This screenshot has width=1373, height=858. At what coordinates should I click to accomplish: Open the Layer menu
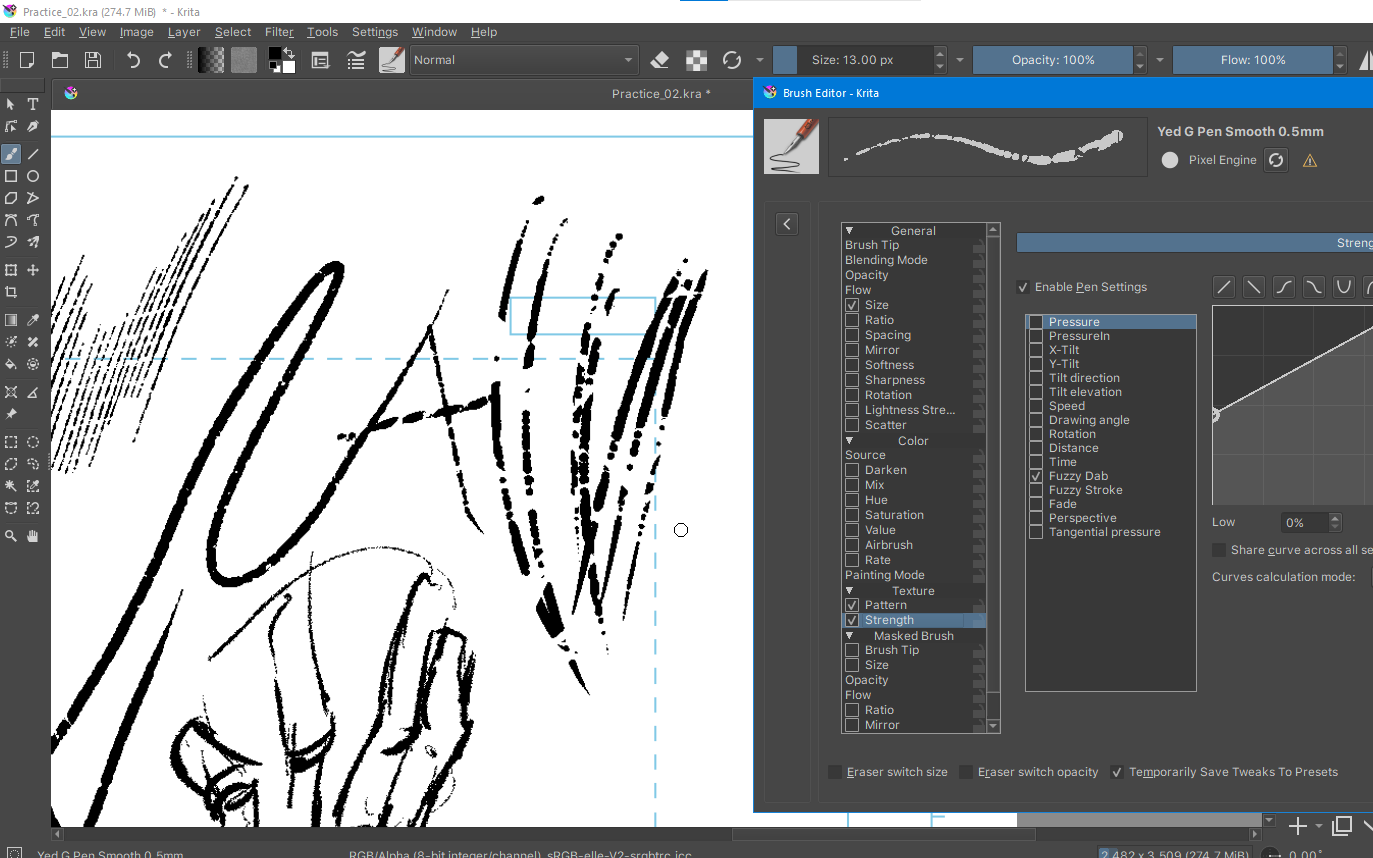[x=184, y=32]
